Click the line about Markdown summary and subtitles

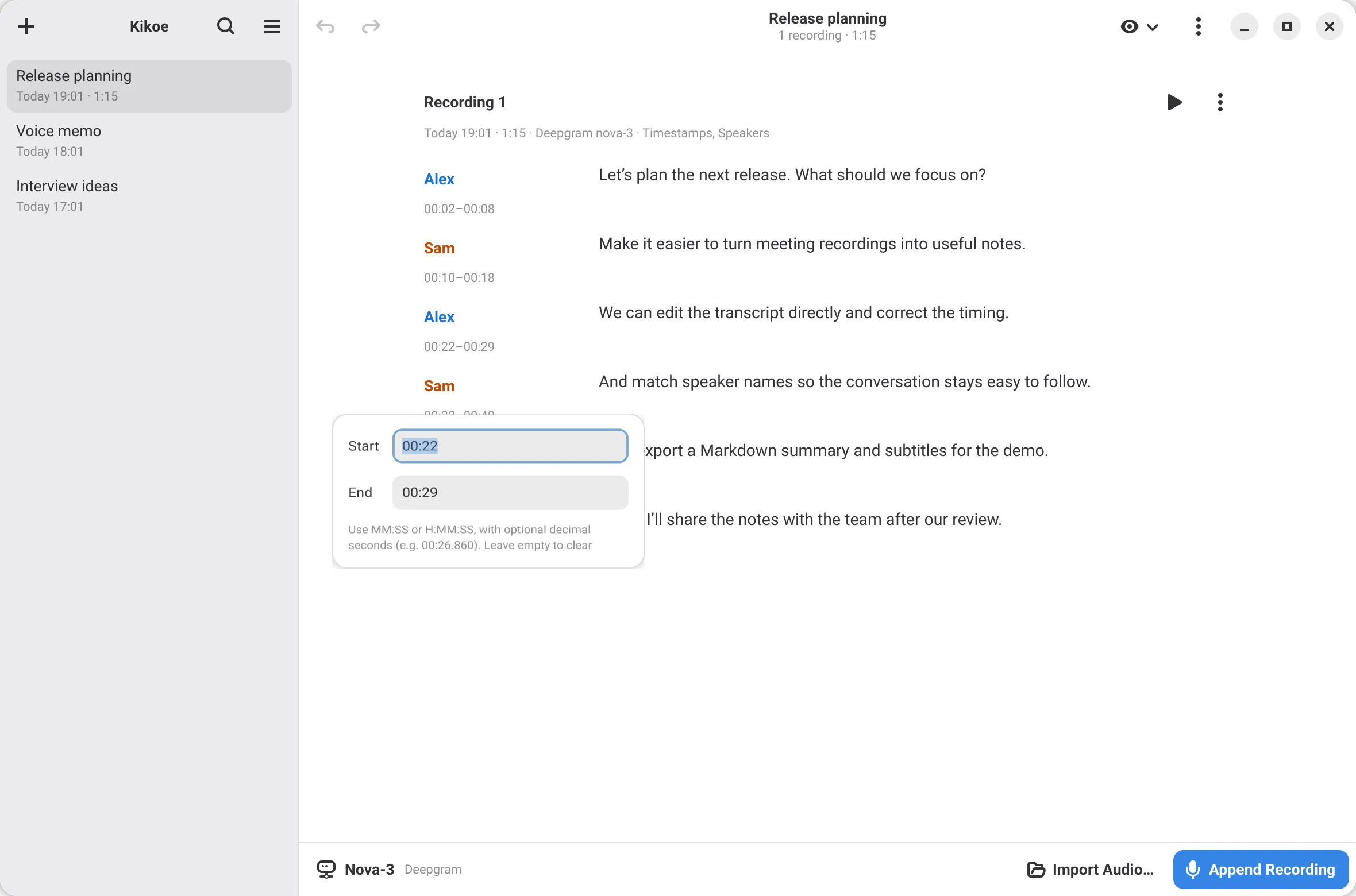(x=846, y=451)
